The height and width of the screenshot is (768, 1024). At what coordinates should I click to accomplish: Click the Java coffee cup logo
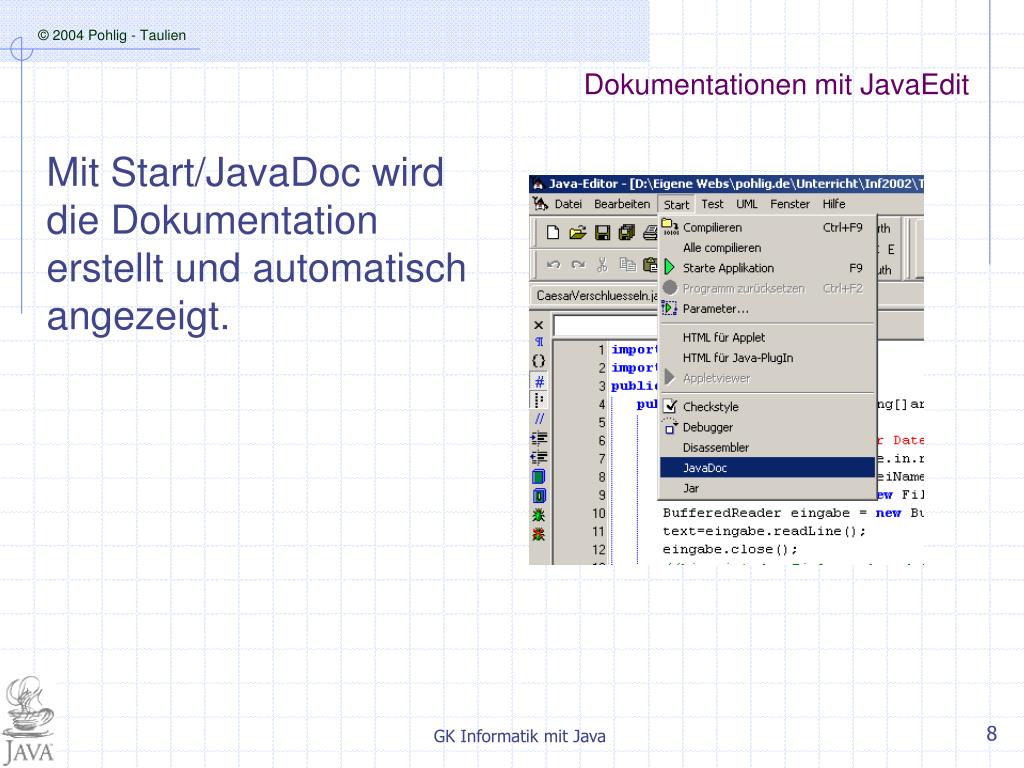click(28, 720)
